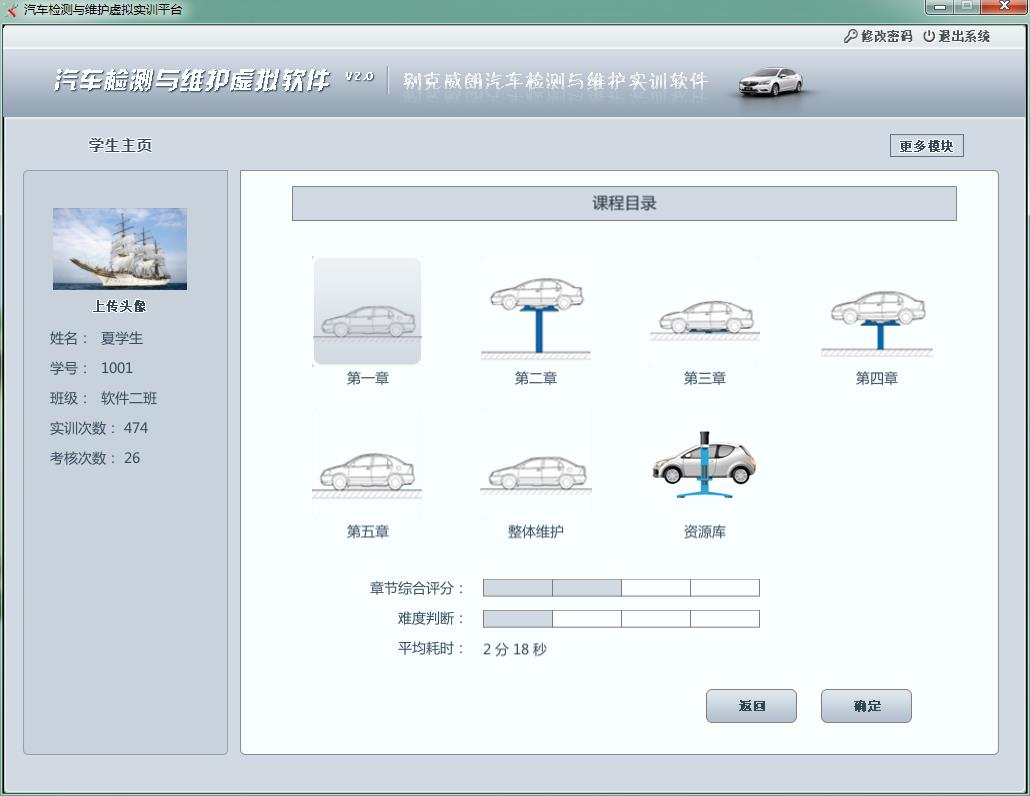Click the 退出系统 power icon
Viewport: 1030px width, 796px height.
(x=929, y=36)
